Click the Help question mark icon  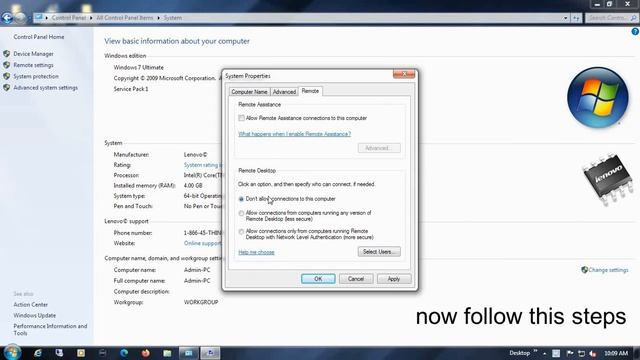[635, 31]
